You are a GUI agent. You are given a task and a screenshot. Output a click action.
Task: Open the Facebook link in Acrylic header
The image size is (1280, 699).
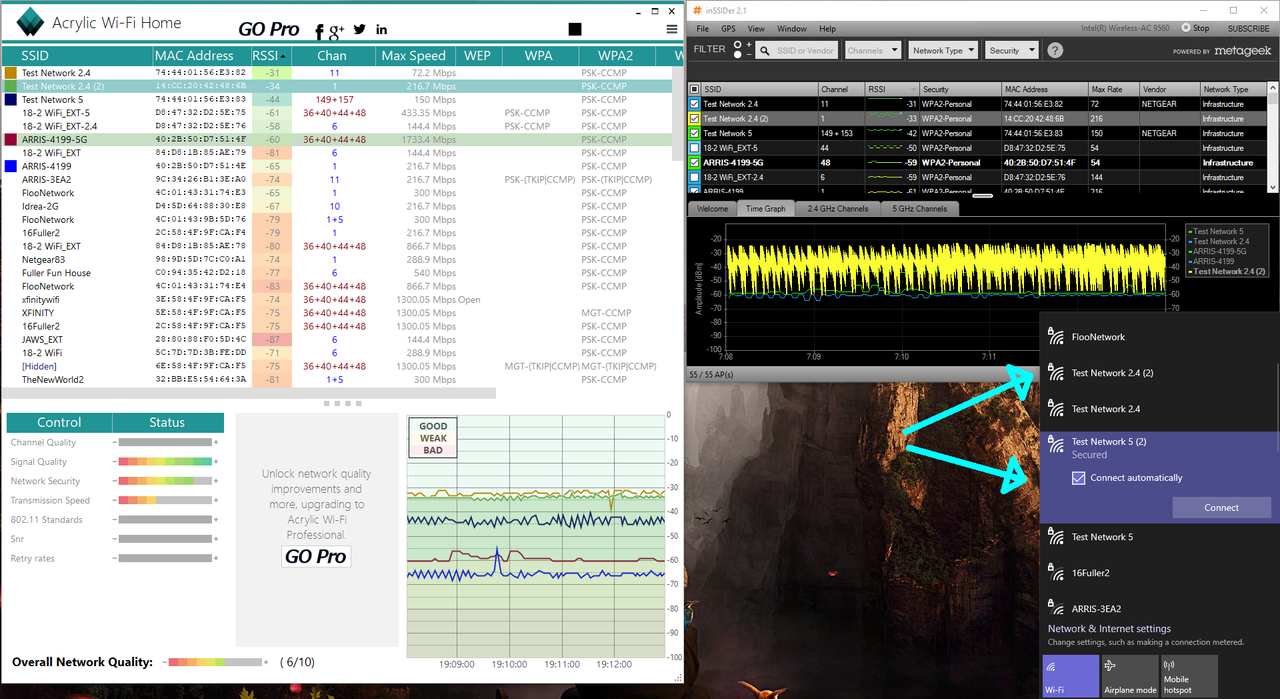[319, 31]
